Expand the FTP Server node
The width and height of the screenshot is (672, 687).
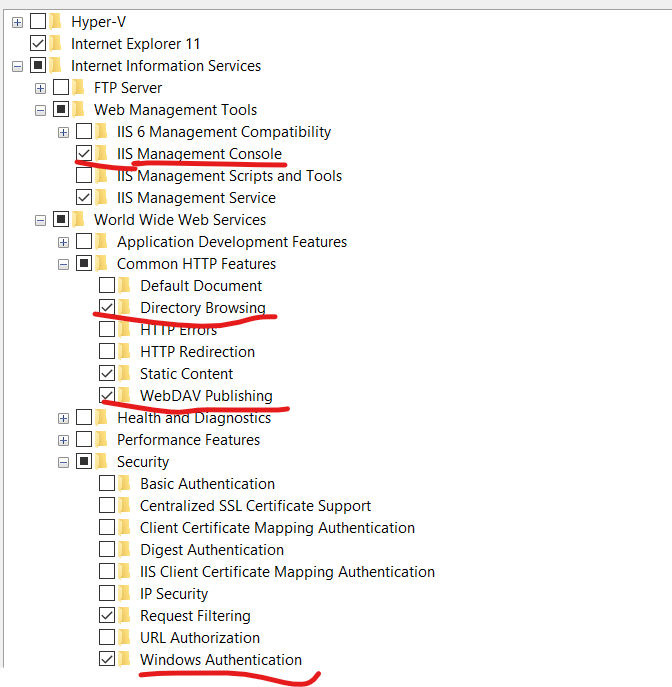point(40,89)
